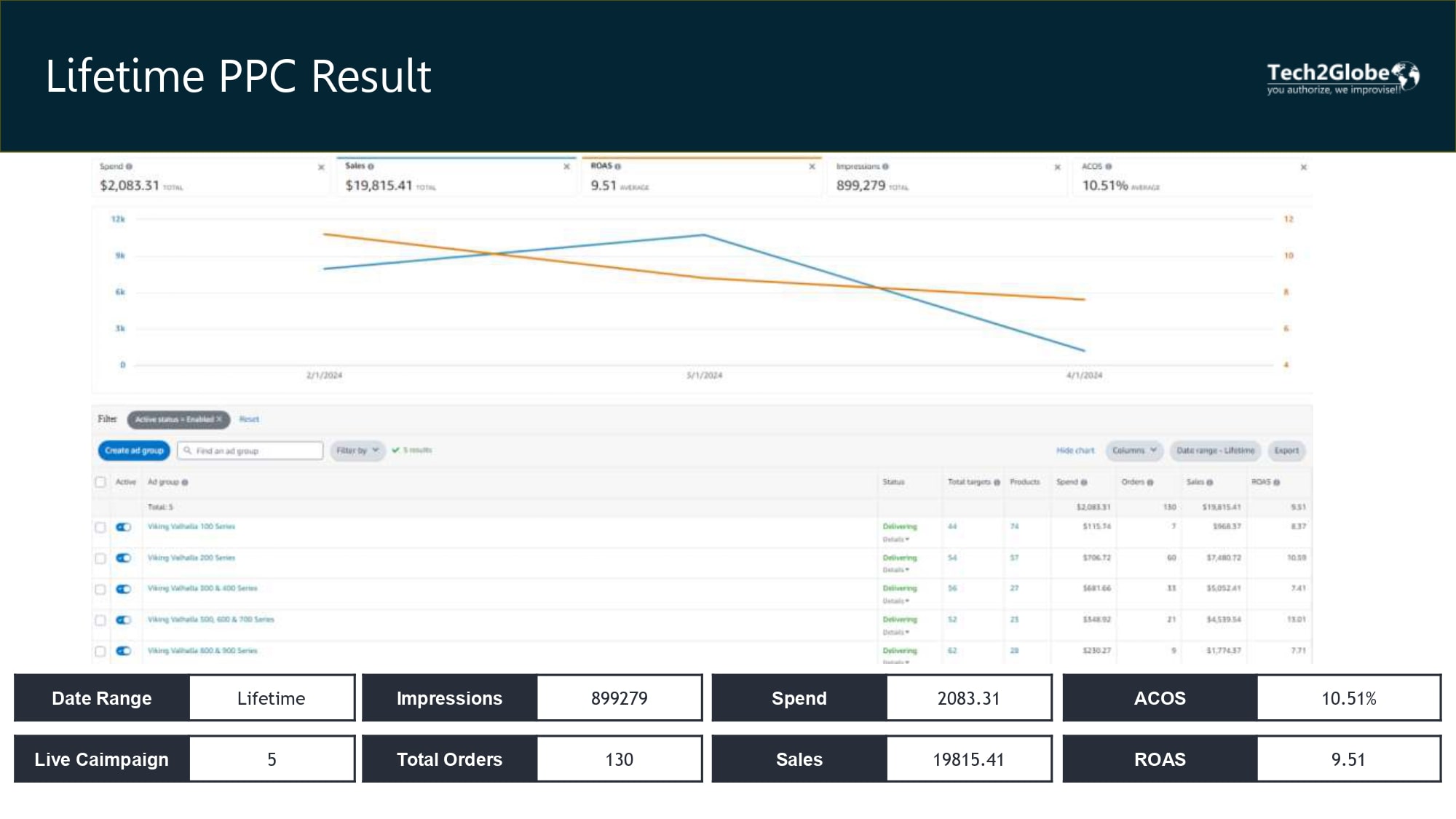Toggle off Viking Valhalla 100 Series ad group
Image resolution: width=1456 pixels, height=819 pixels.
tap(124, 527)
